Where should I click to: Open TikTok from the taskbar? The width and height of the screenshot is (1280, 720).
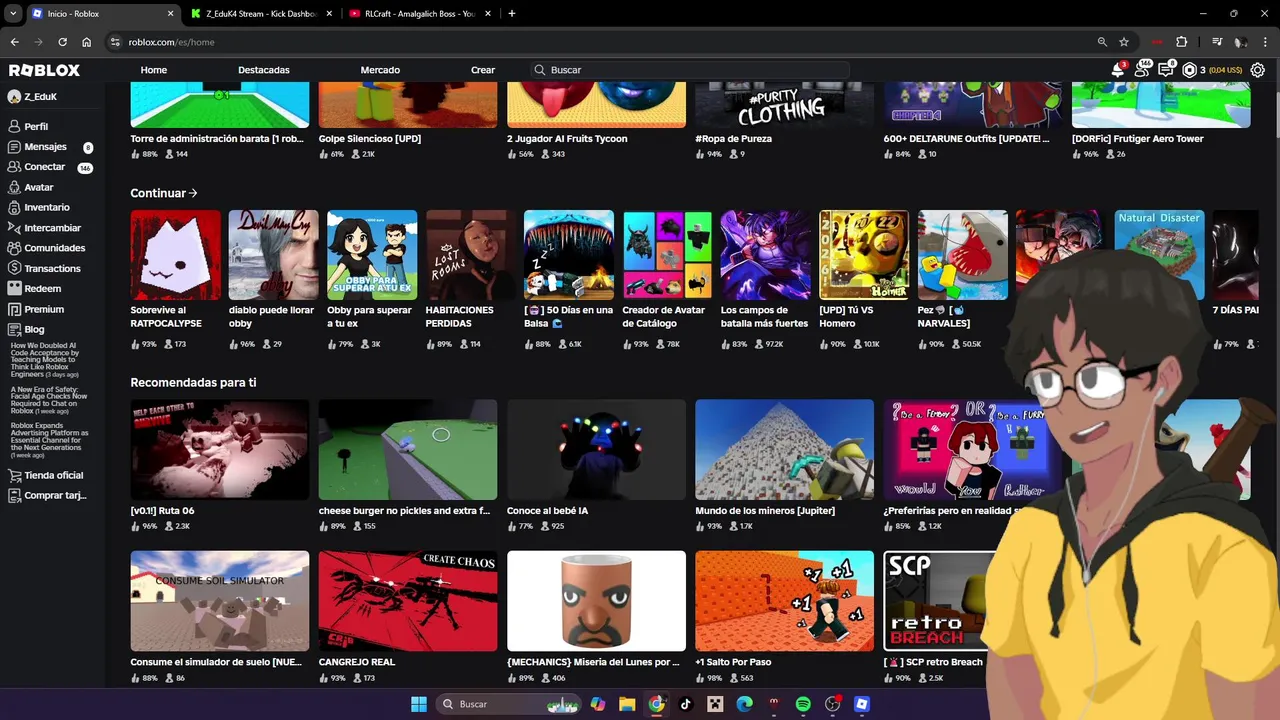point(685,704)
